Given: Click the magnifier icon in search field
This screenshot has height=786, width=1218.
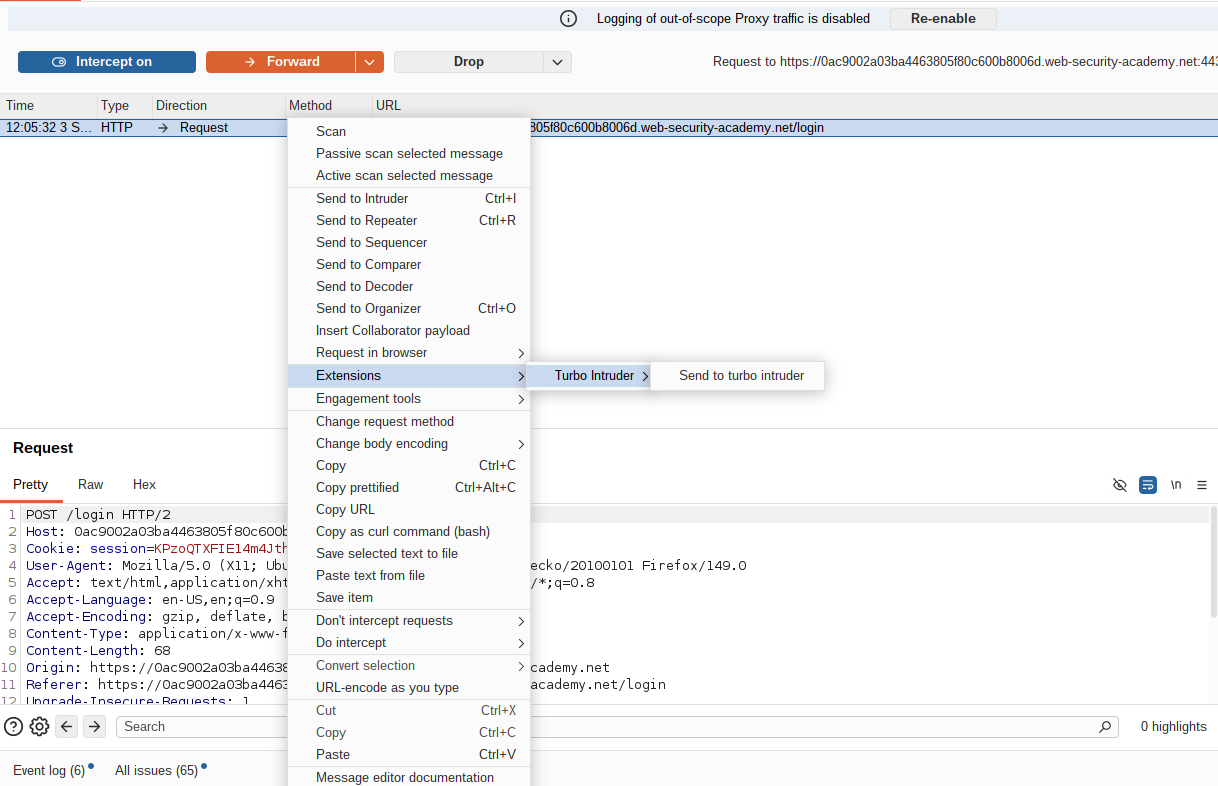Looking at the screenshot, I should tap(1105, 727).
